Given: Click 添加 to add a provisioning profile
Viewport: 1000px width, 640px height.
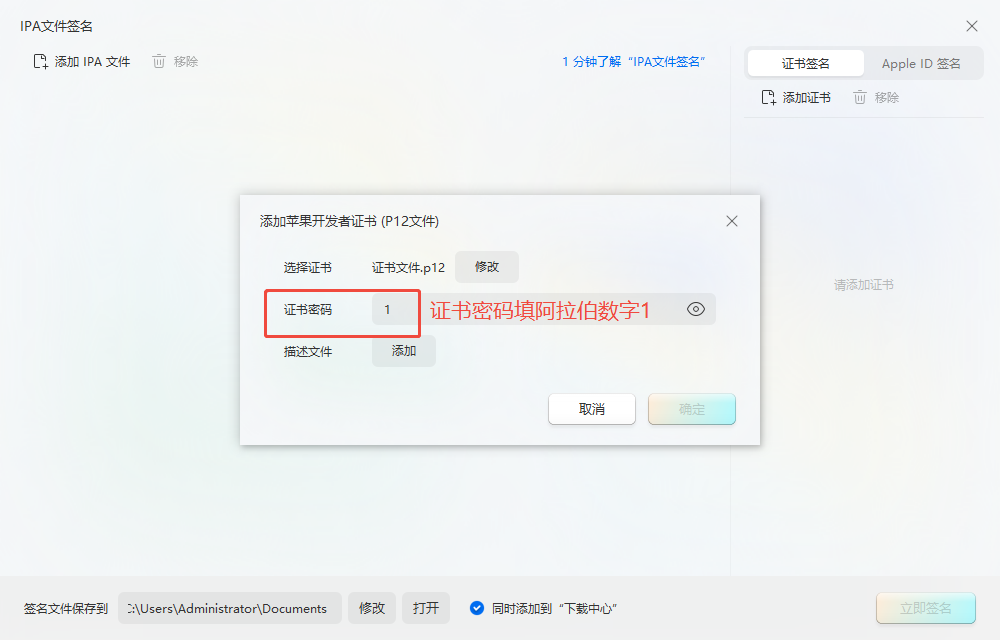Looking at the screenshot, I should coord(404,351).
